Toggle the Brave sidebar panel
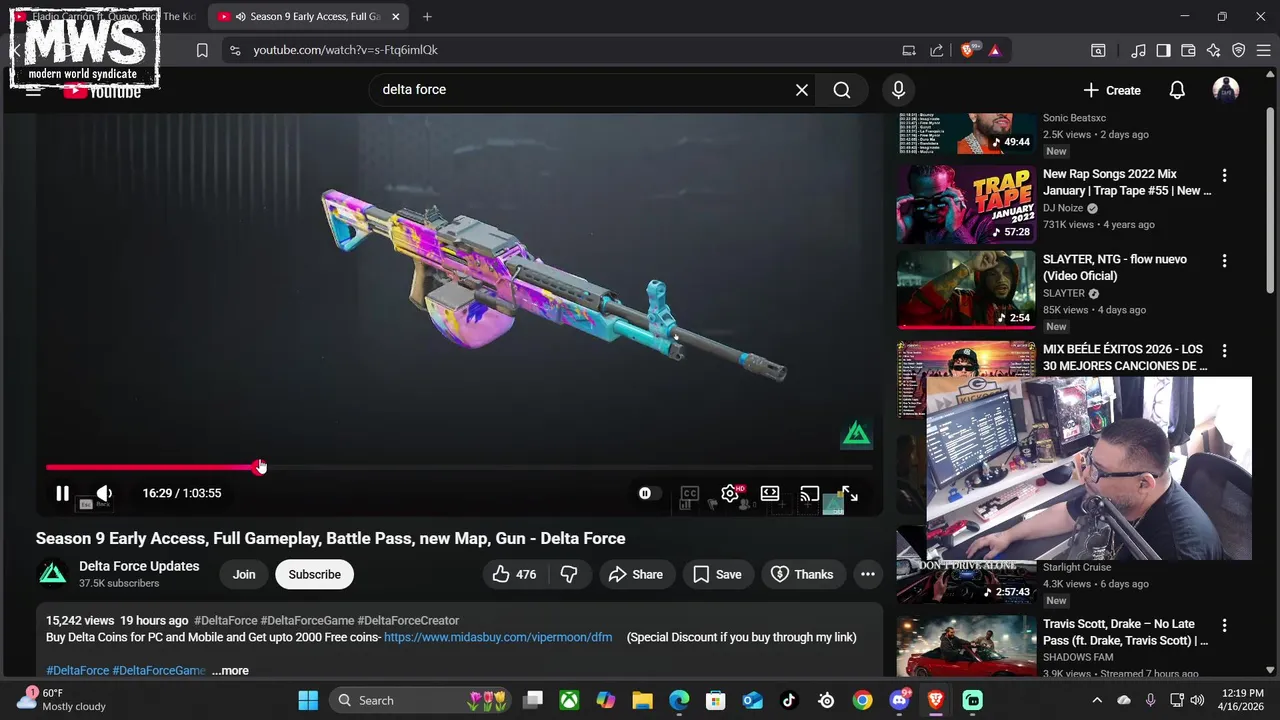Viewport: 1280px width, 720px height. [x=1163, y=50]
